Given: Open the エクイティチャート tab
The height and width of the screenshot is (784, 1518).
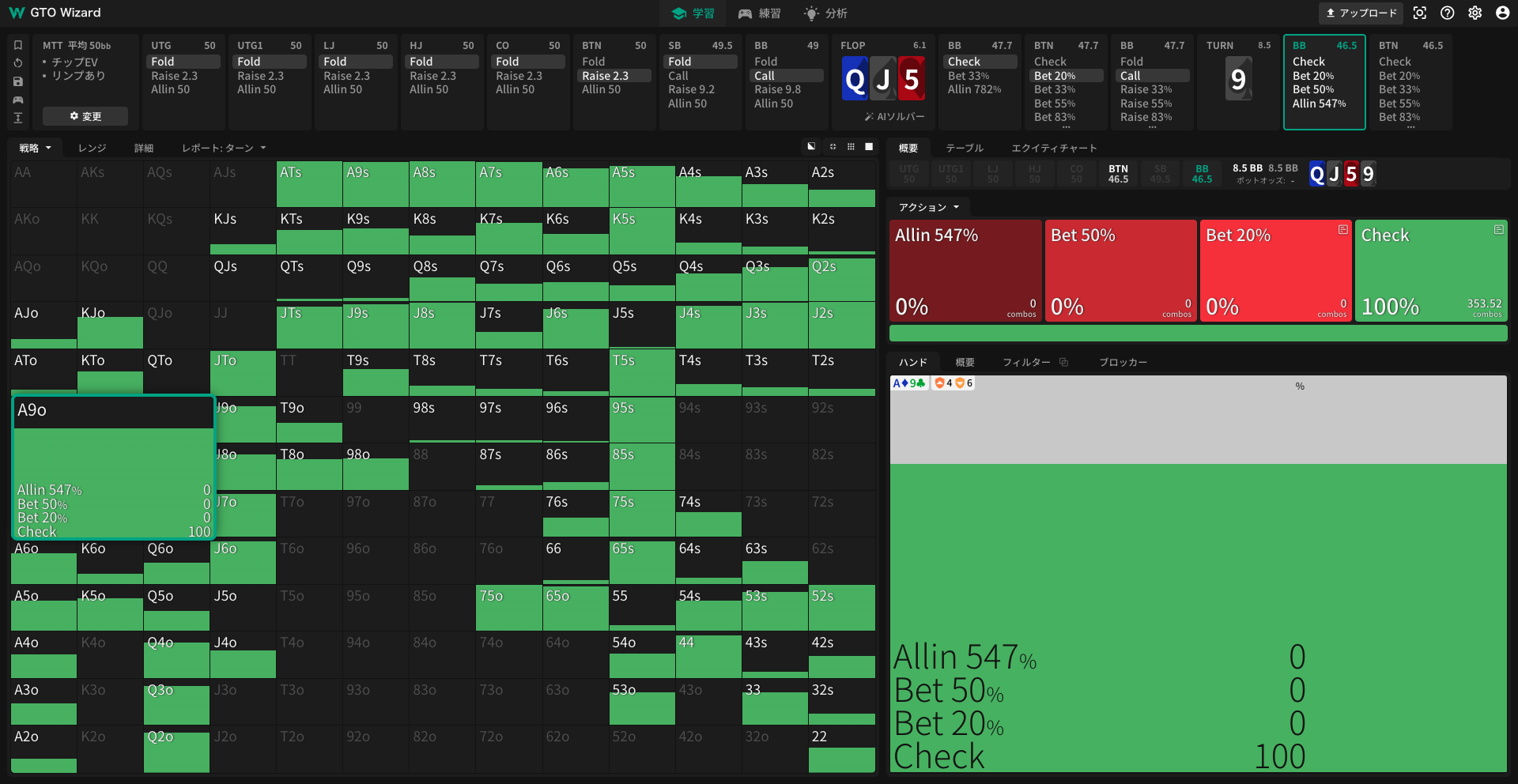Looking at the screenshot, I should click(x=1054, y=148).
